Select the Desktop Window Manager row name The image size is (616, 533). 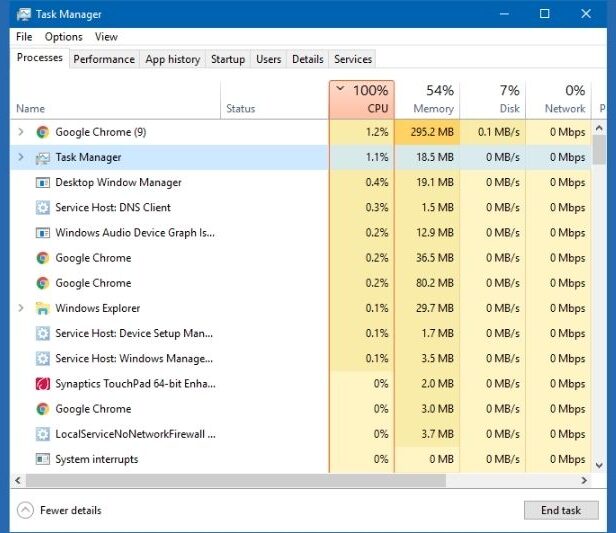point(118,183)
